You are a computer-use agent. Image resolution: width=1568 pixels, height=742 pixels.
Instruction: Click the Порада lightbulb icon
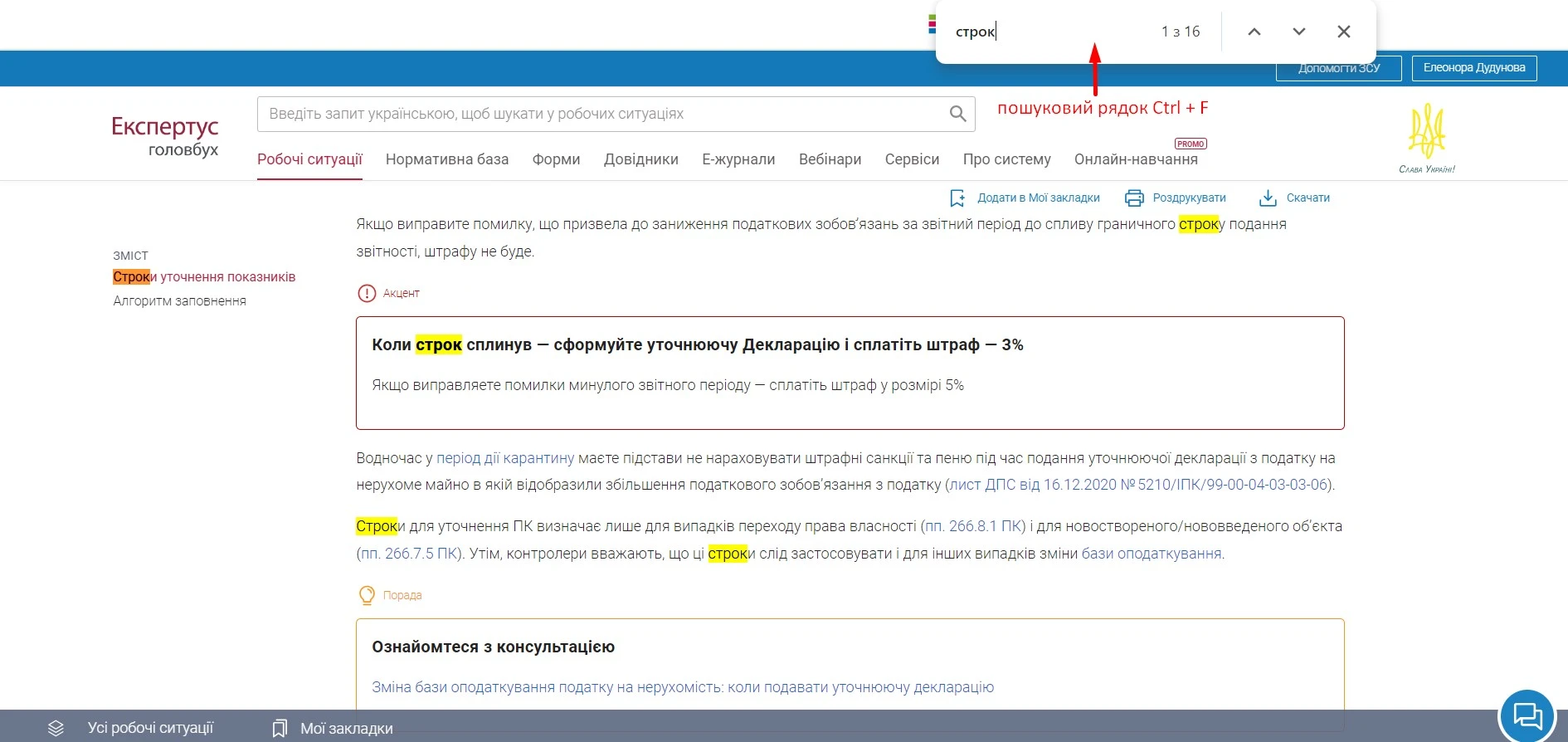pos(367,595)
